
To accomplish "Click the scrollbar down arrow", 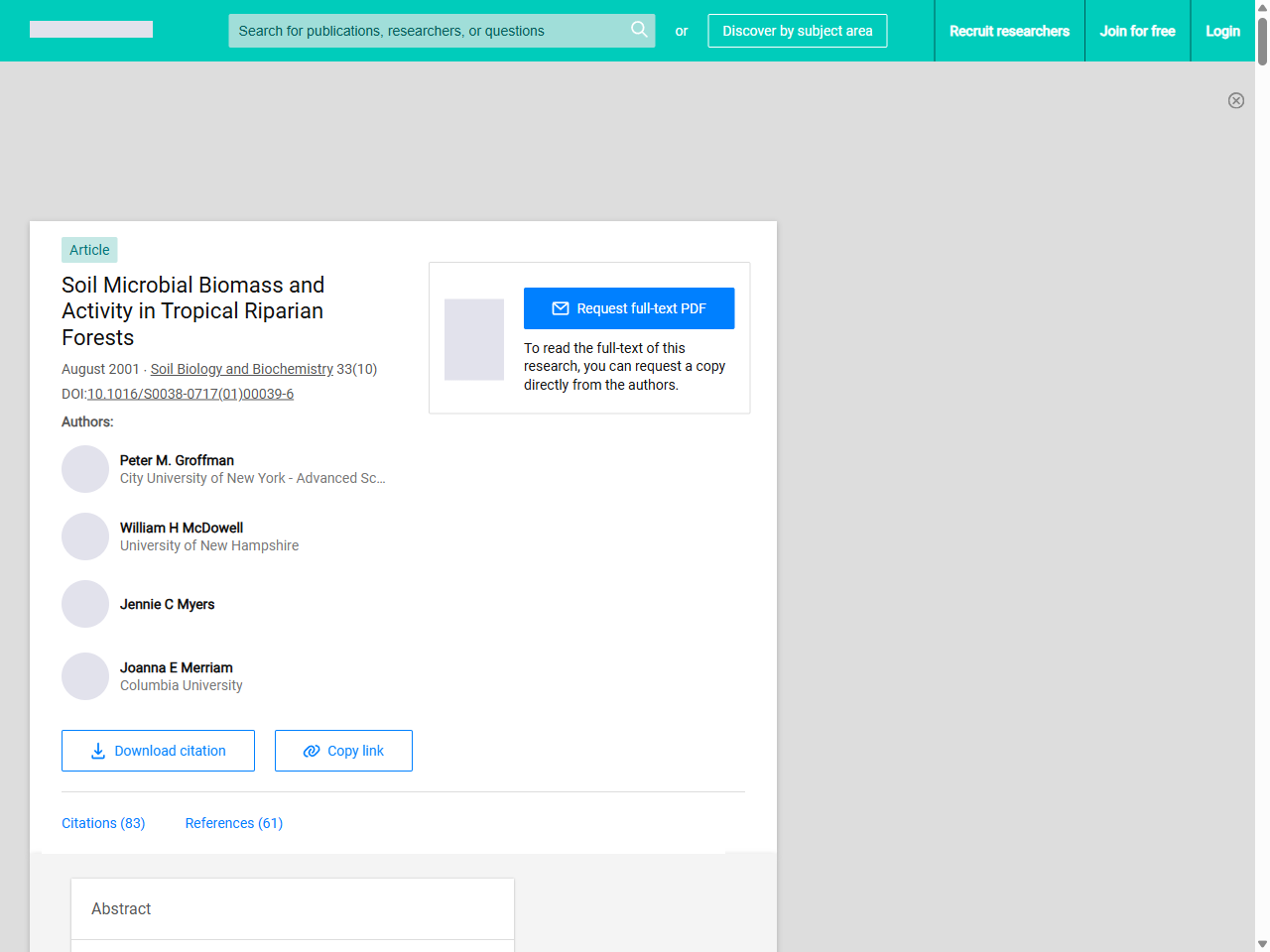I will coord(1262,944).
